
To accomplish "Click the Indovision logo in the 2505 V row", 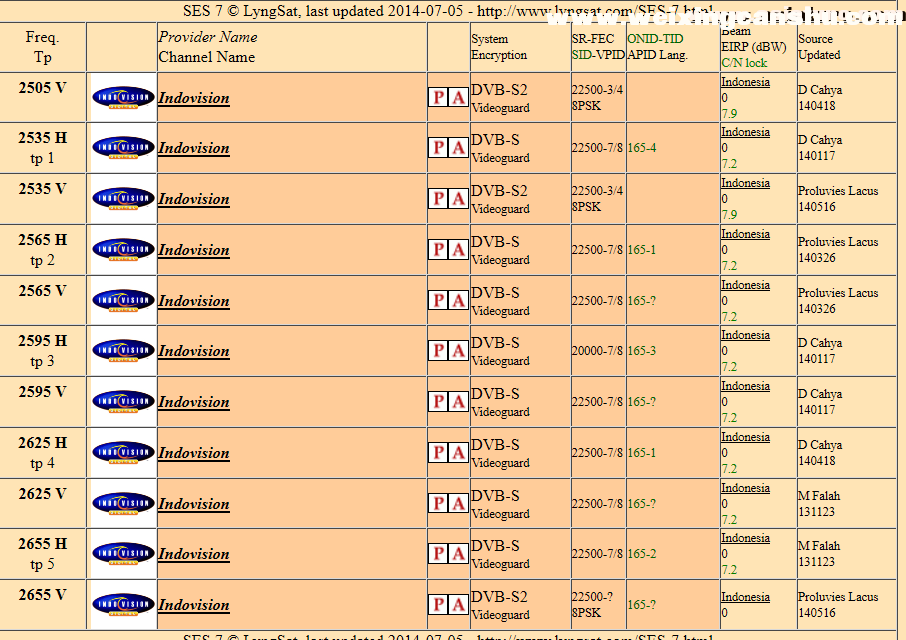I will coord(123,98).
